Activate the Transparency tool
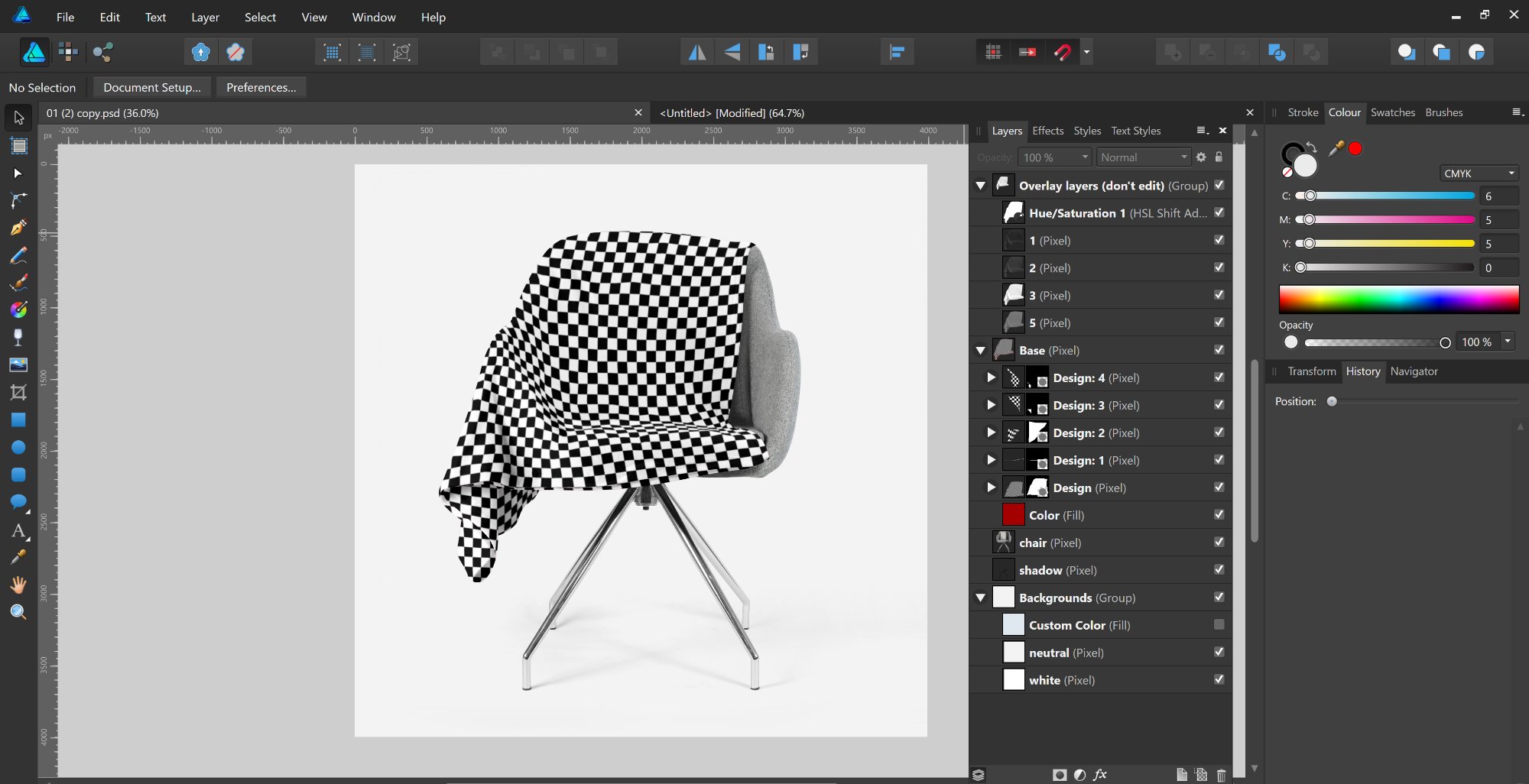The image size is (1529, 784). click(x=18, y=336)
